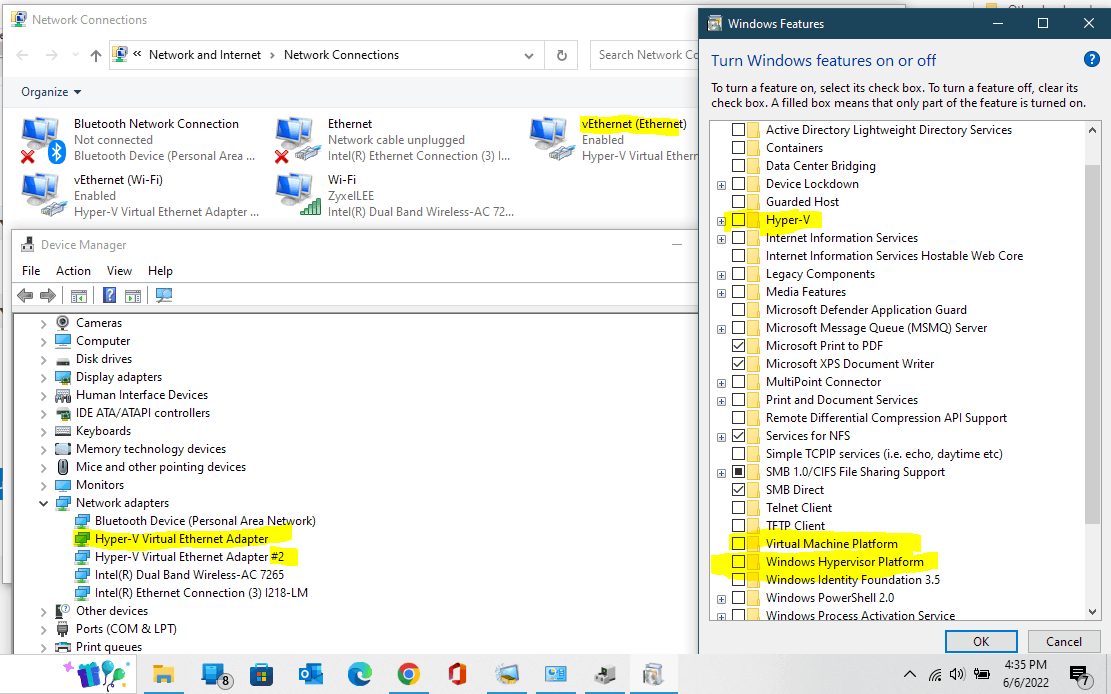
Task: Click the volume speaker icon in system tray
Action: 957,674
